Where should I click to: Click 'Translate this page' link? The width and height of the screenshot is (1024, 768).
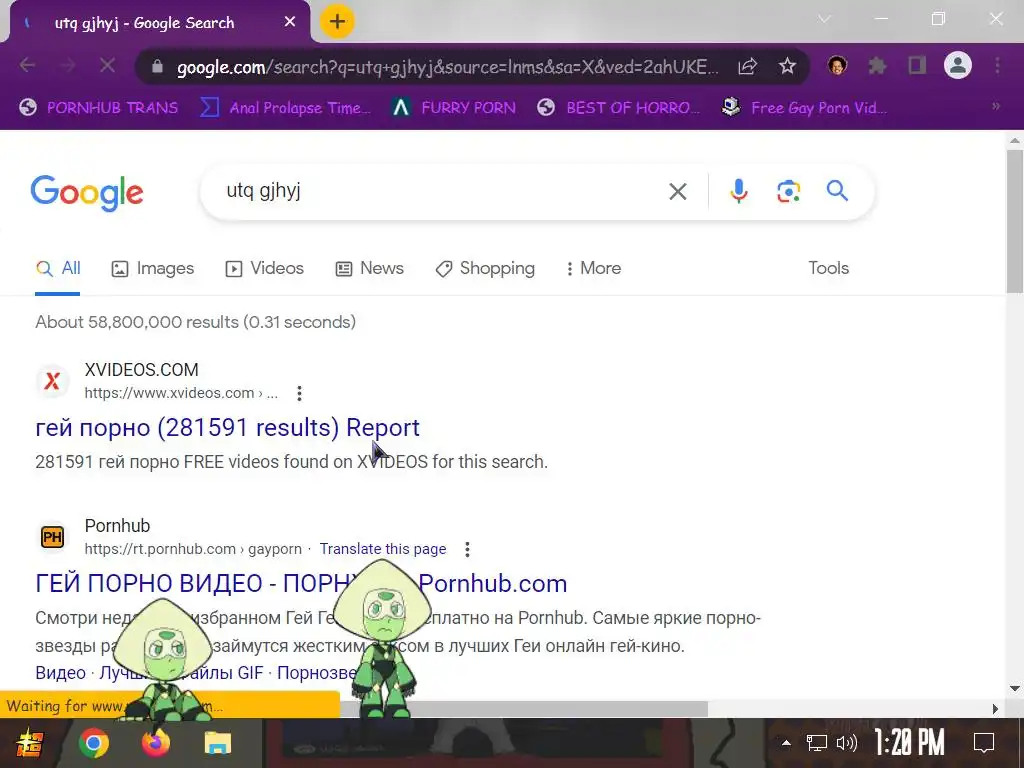click(383, 549)
